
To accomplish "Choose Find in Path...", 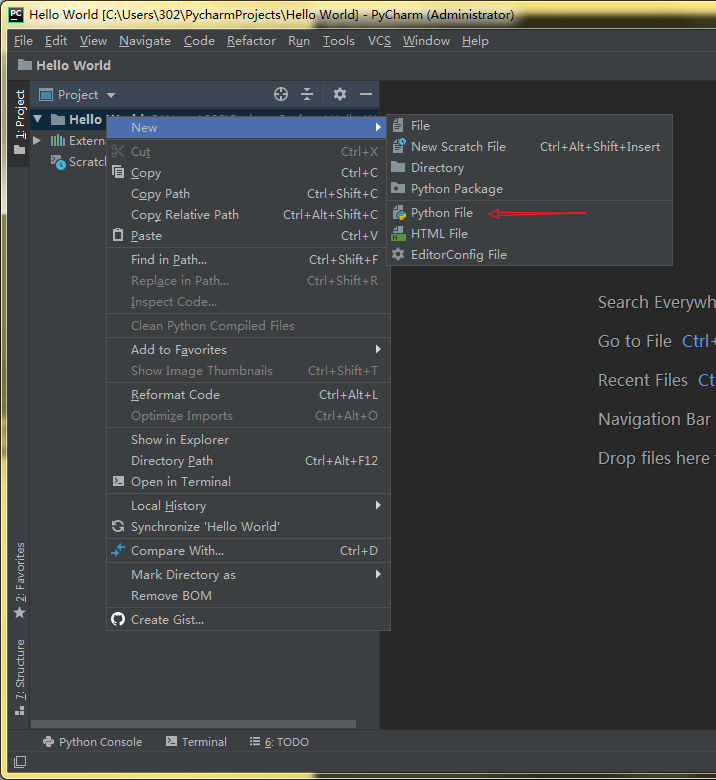I will tap(248, 259).
